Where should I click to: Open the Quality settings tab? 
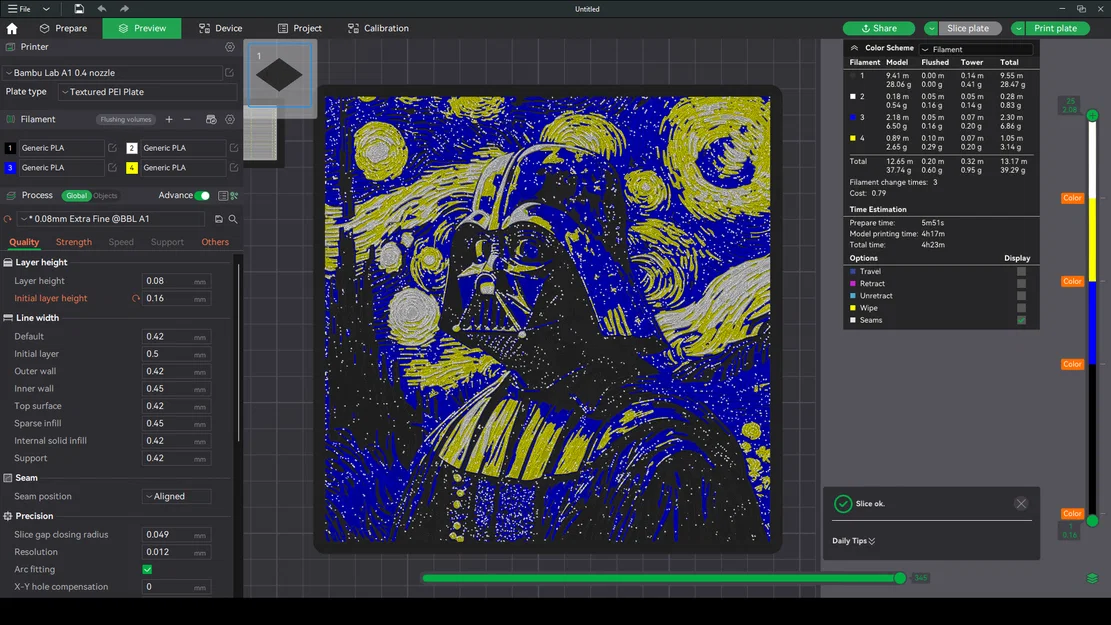tap(24, 242)
